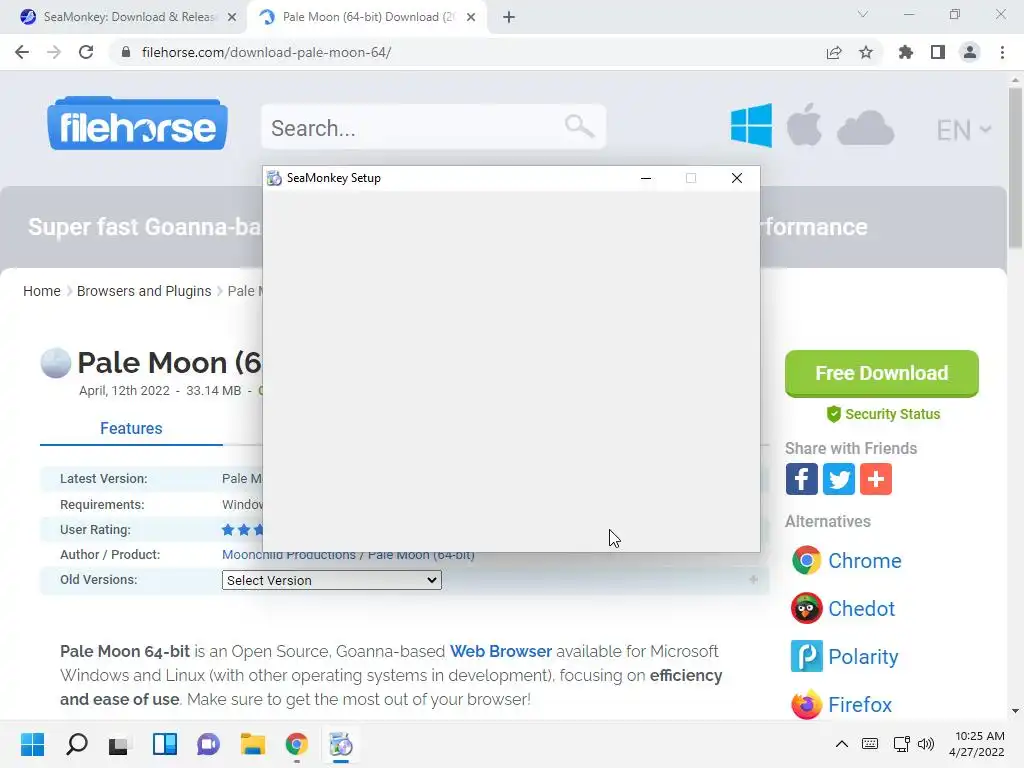Open the Web Browser link in description
Screen dimensions: 1024x768
501,651
